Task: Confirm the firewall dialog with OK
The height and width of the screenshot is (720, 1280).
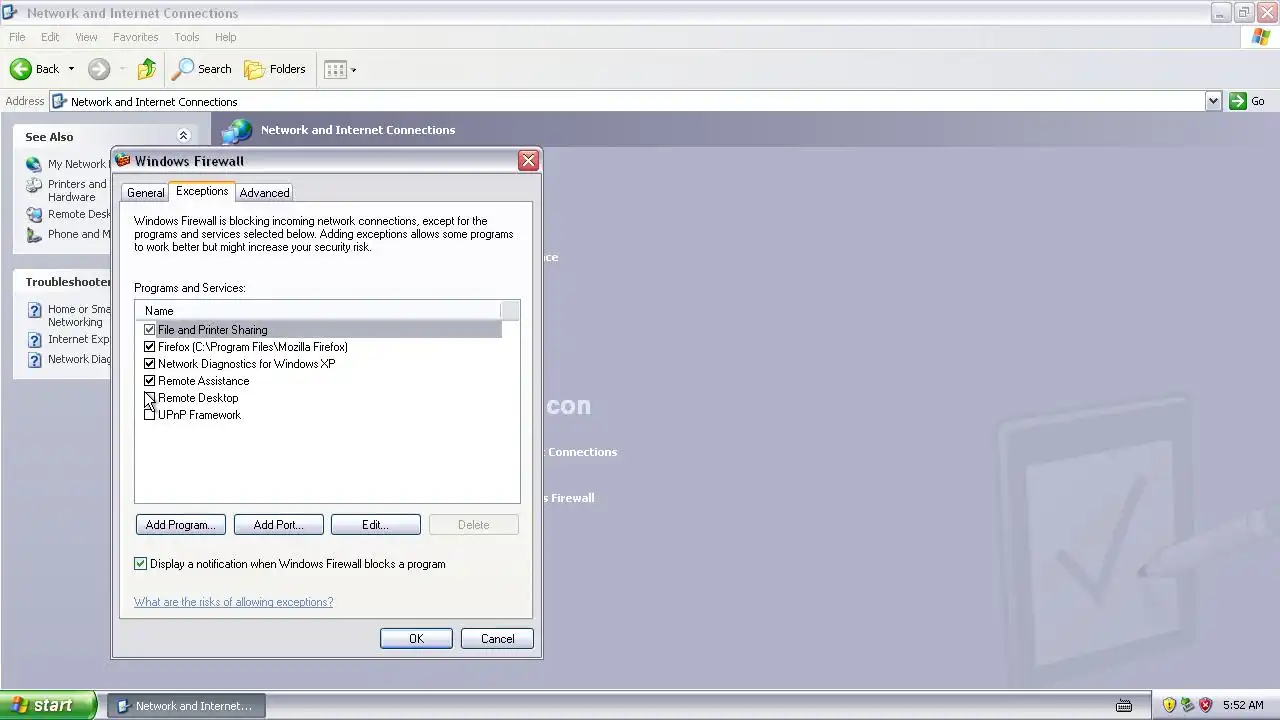Action: (x=416, y=639)
